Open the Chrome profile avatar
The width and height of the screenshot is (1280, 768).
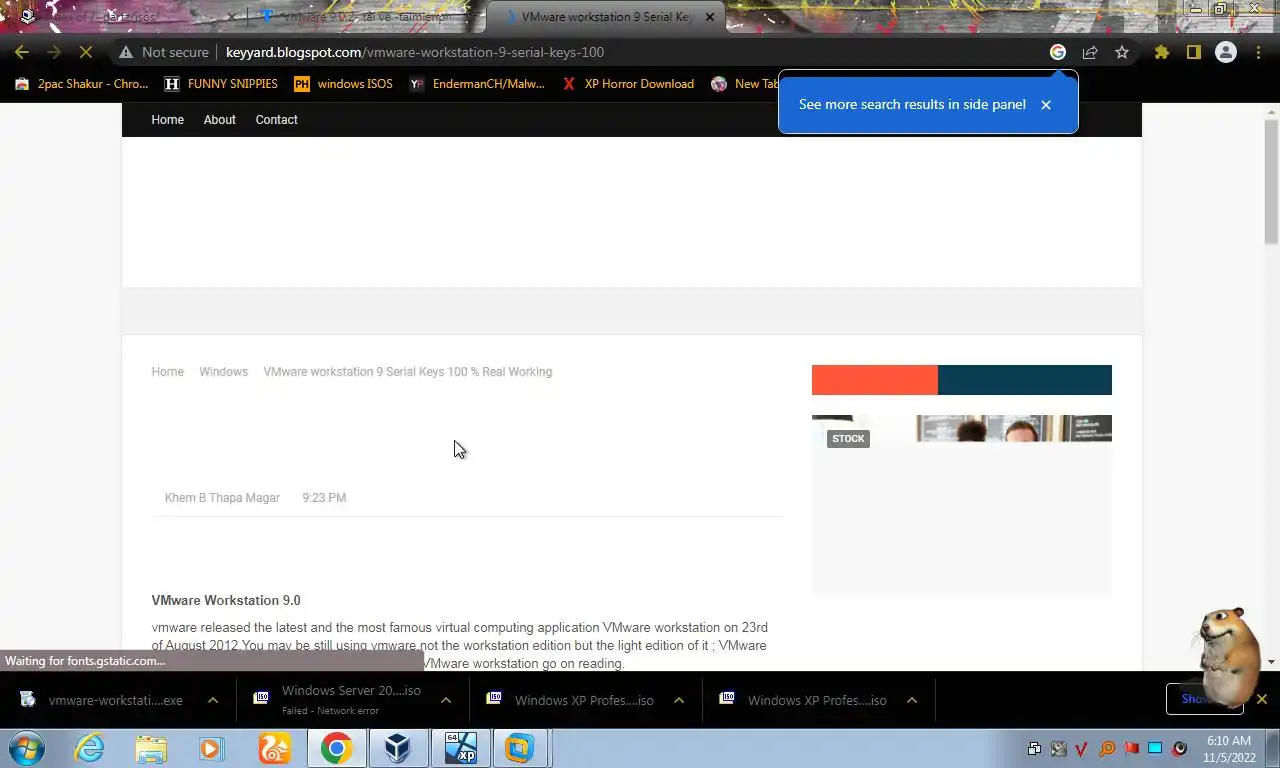pyautogui.click(x=1225, y=52)
